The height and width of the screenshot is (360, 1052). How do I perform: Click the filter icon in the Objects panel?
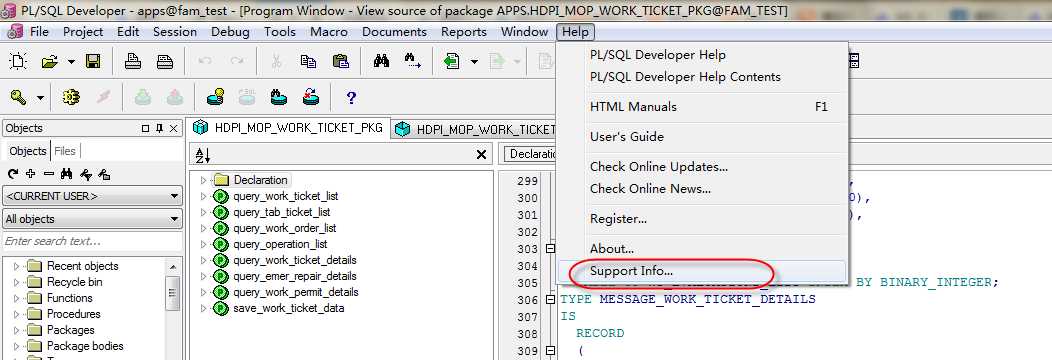85,174
